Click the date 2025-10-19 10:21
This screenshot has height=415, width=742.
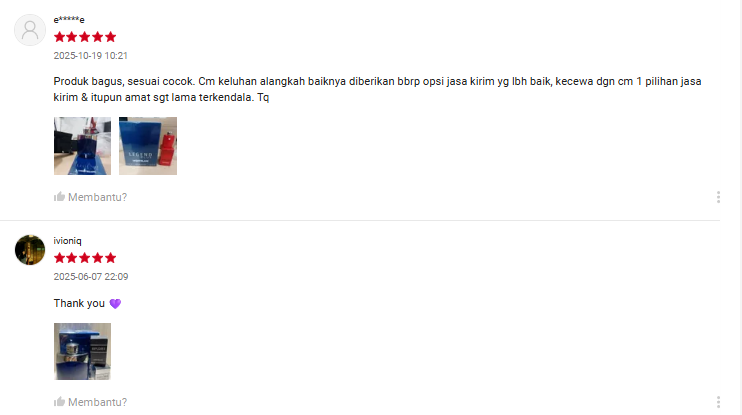pyautogui.click(x=91, y=55)
